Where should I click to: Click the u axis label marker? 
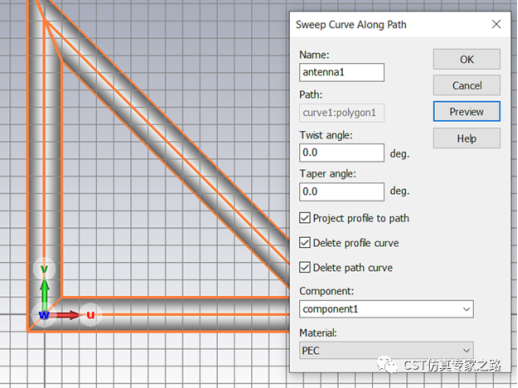click(x=90, y=315)
